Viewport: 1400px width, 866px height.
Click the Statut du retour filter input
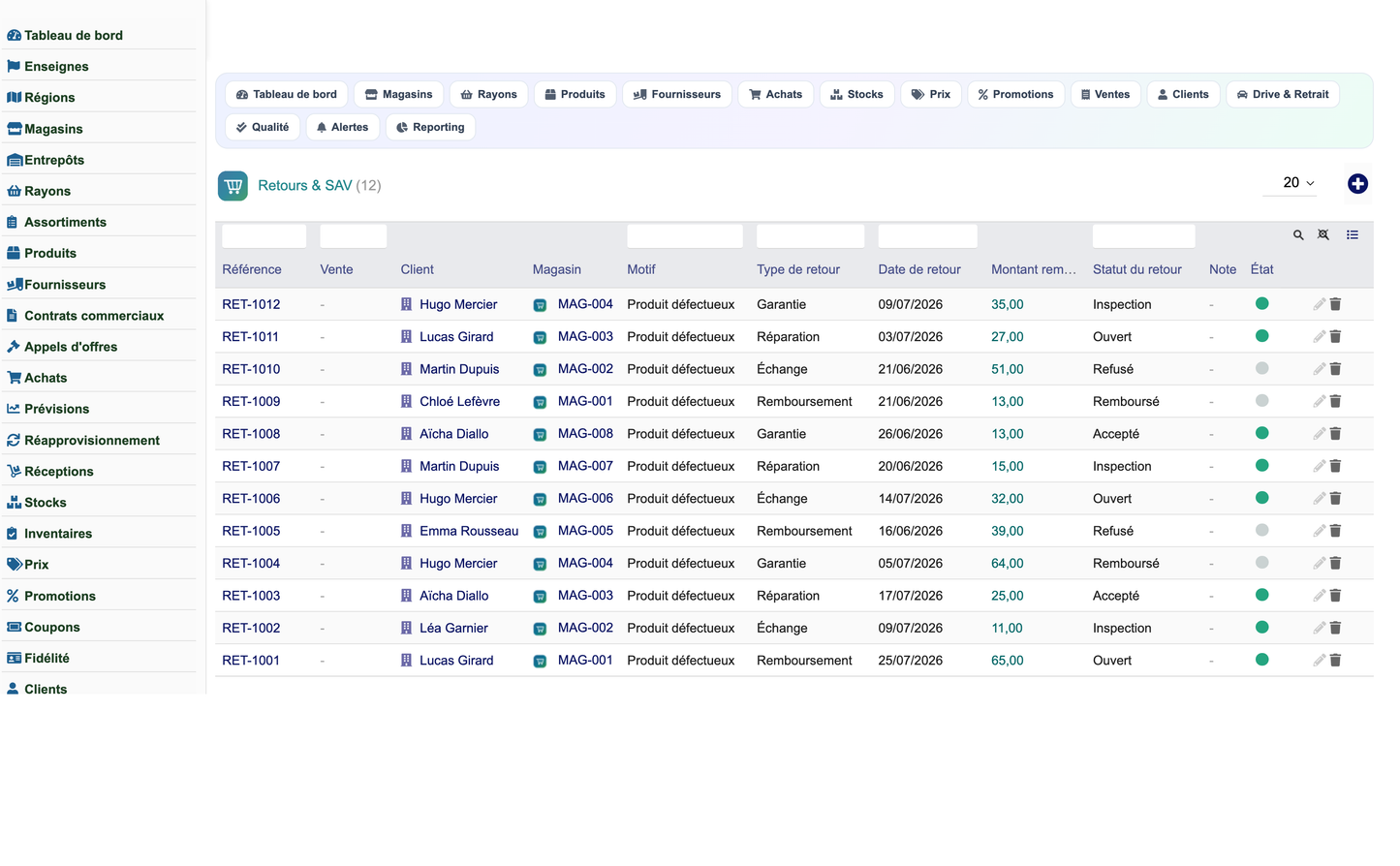[1143, 236]
